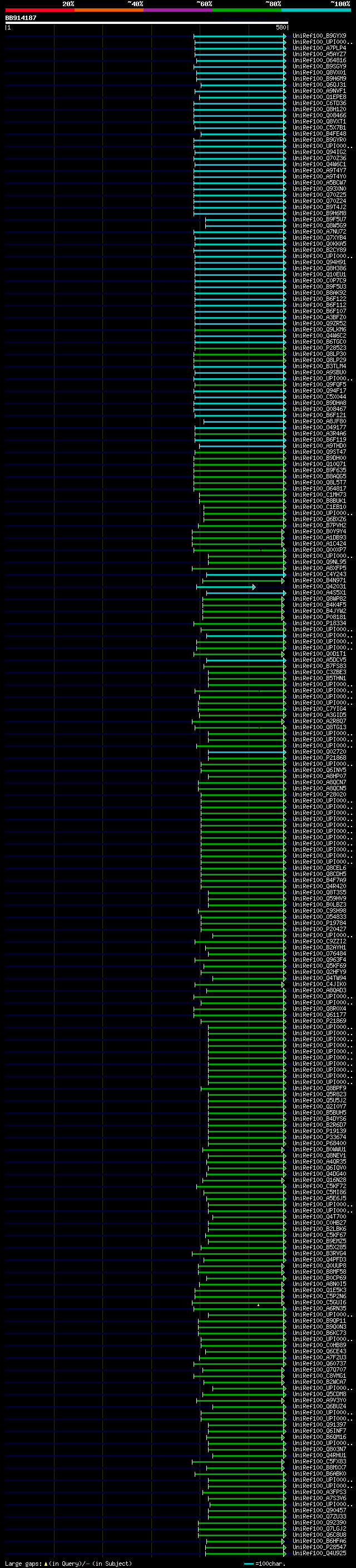Image resolution: width=356 pixels, height=1568 pixels.
Task: Click the UniRef100_Q6QJ31 entry
Action: (319, 85)
